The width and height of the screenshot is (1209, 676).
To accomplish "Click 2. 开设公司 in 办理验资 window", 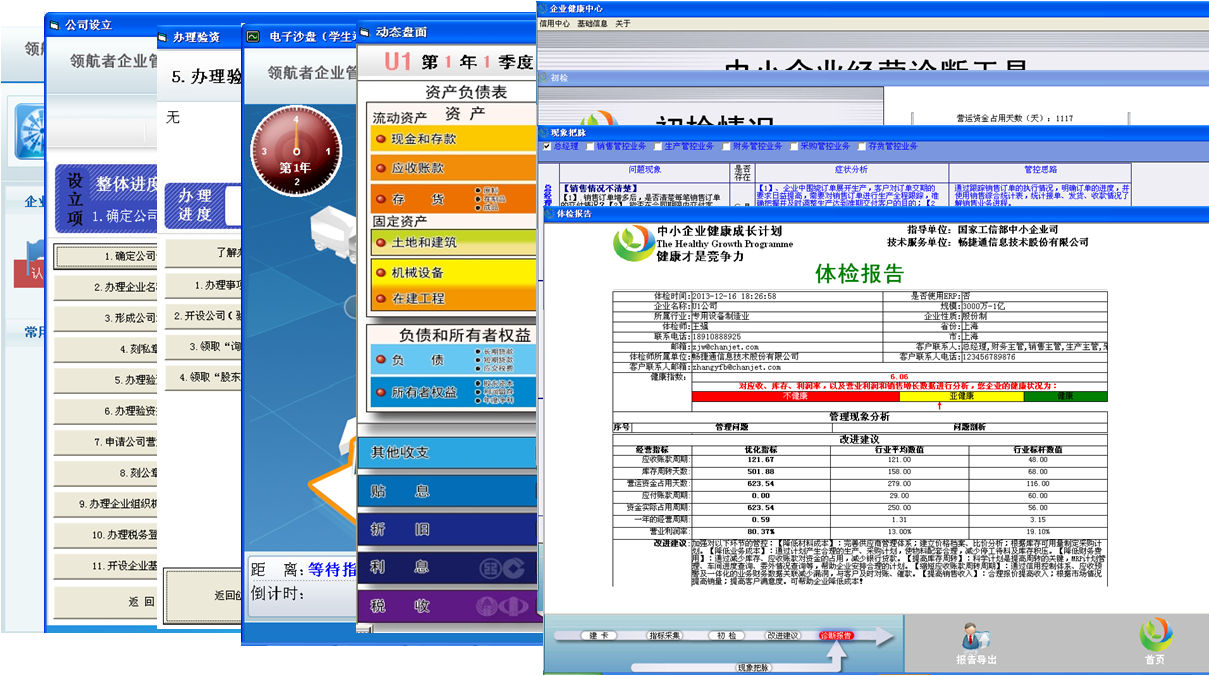I will point(203,315).
